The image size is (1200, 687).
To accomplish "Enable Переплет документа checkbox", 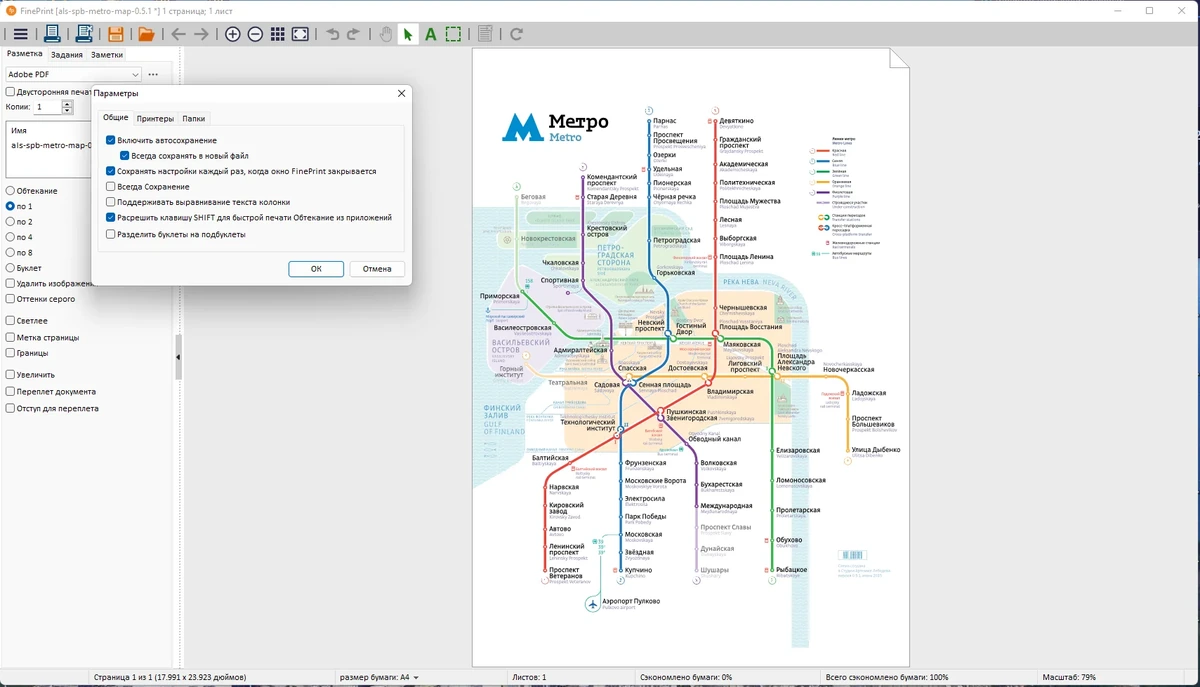I will 10,392.
